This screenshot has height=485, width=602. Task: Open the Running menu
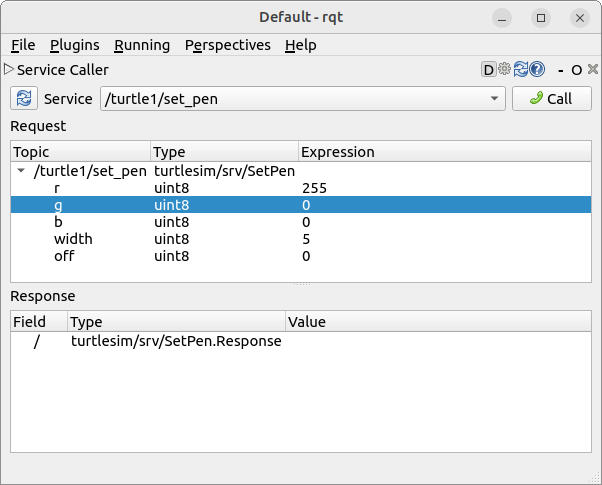point(142,45)
